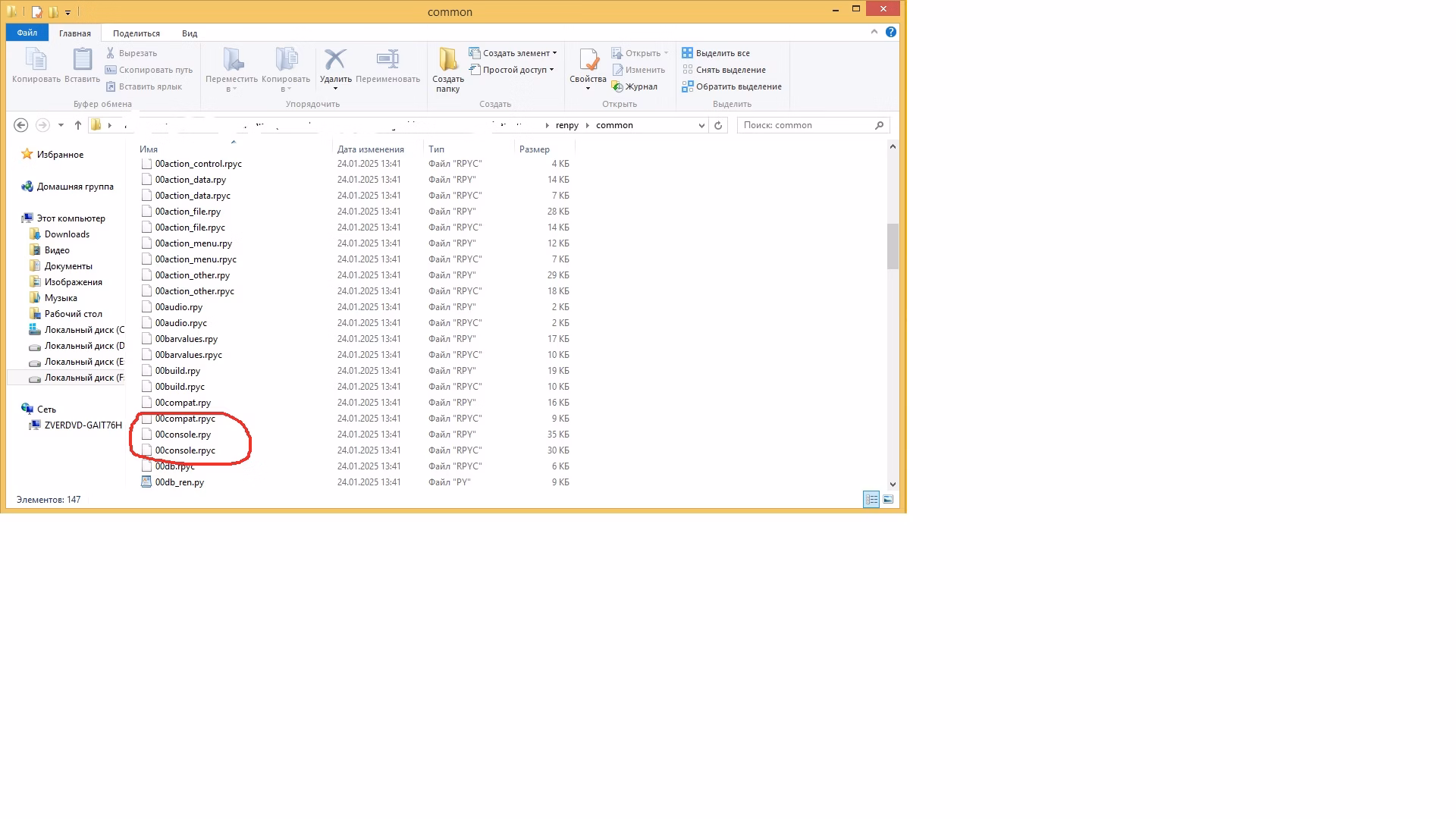Switch to large icons view in status bar
Image resolution: width=1456 pixels, height=819 pixels.
pyautogui.click(x=888, y=499)
